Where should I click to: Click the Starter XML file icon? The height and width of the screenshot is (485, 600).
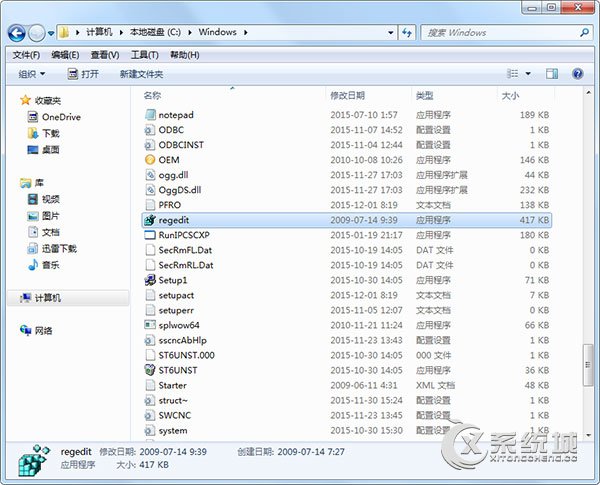[x=150, y=385]
